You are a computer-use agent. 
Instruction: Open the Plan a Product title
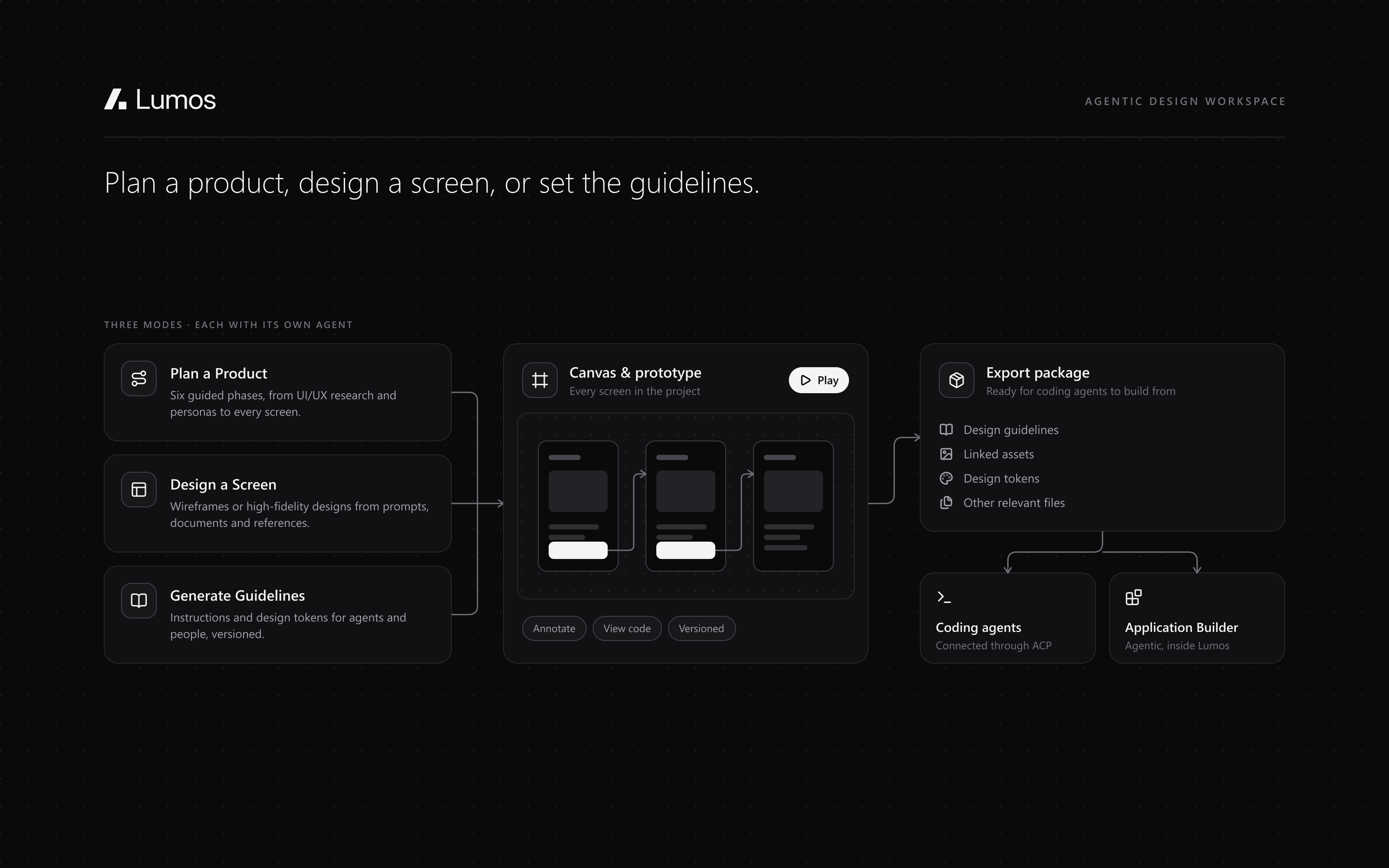pyautogui.click(x=219, y=374)
